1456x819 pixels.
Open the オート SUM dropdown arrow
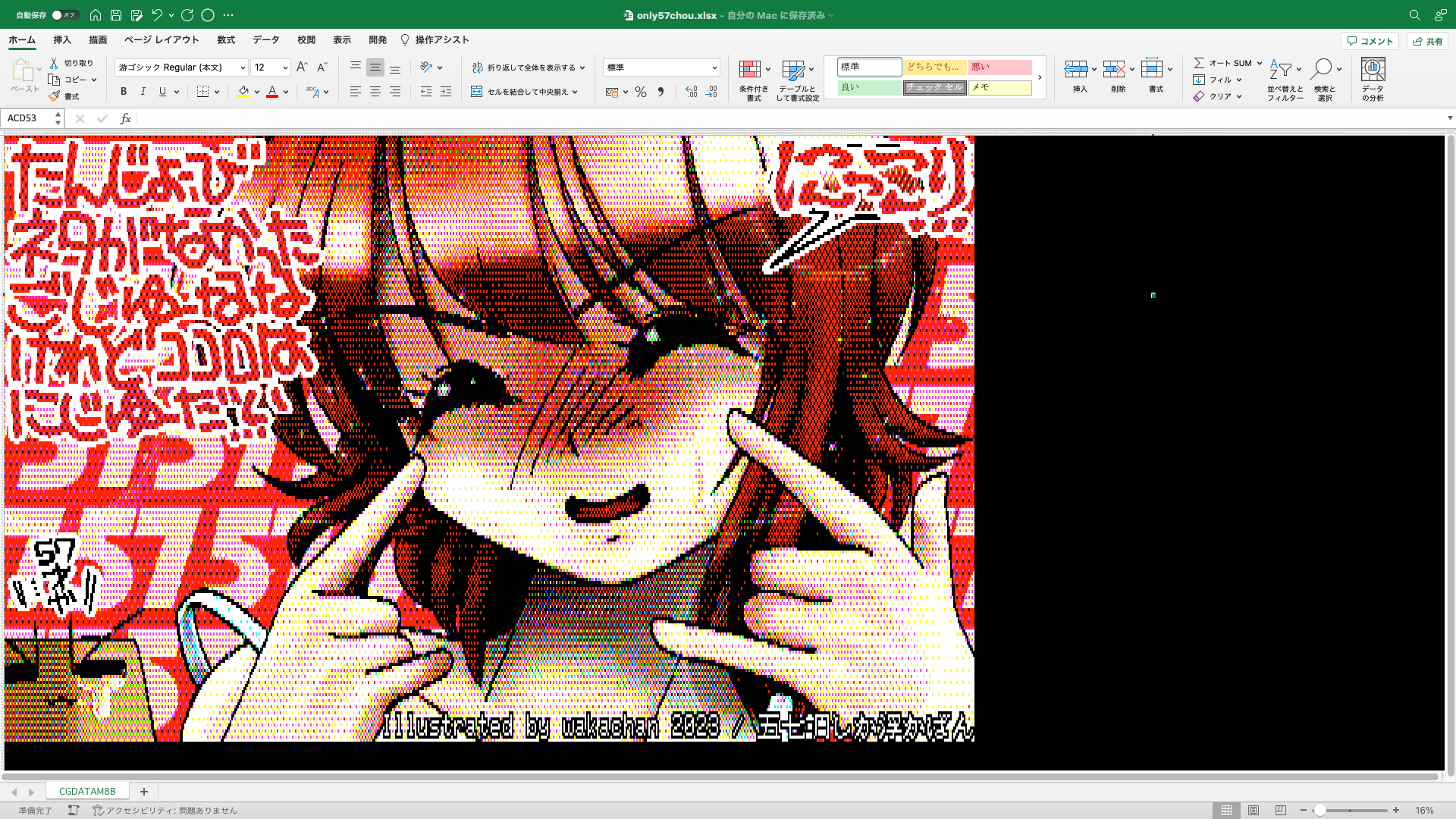point(1260,63)
